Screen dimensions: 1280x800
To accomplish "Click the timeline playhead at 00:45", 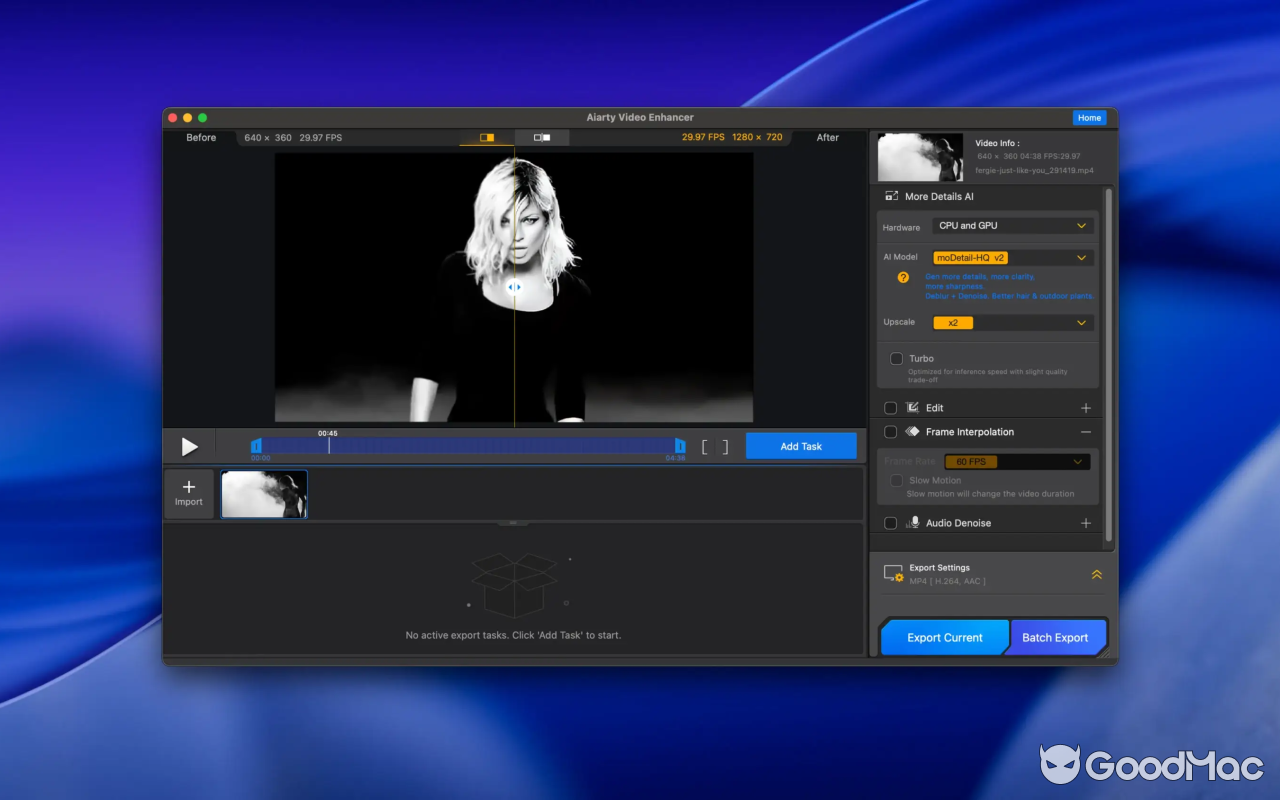I will click(330, 446).
